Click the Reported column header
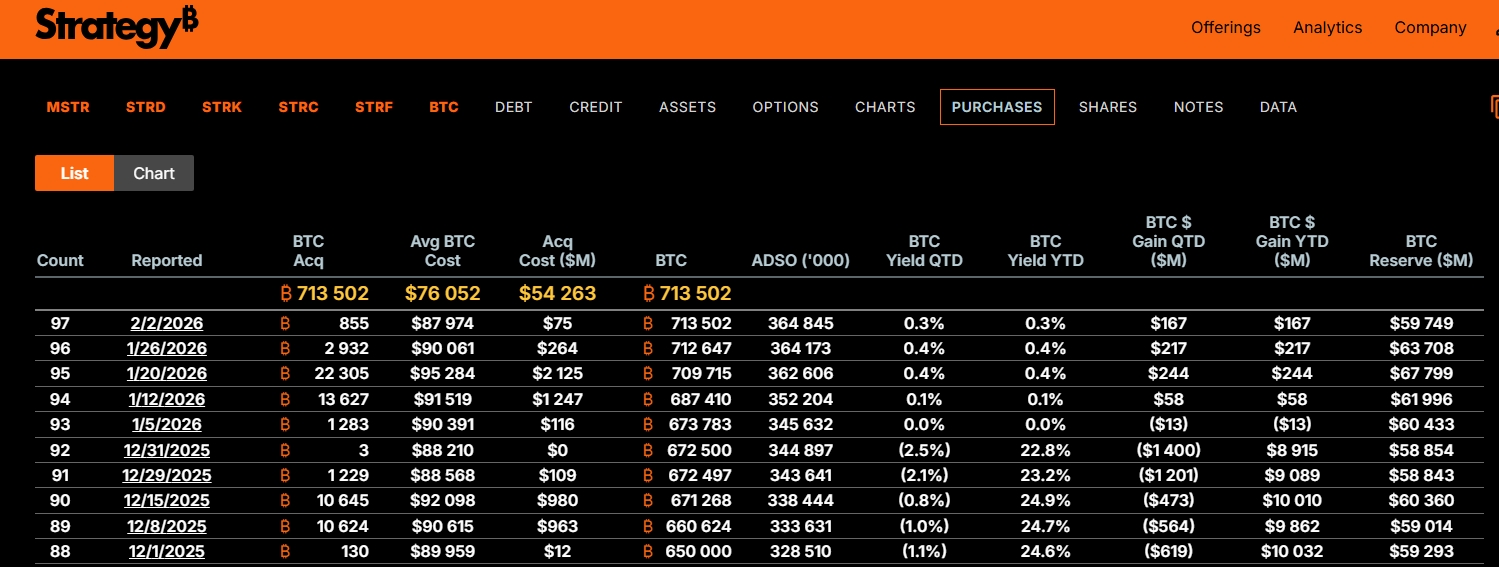 click(x=167, y=260)
